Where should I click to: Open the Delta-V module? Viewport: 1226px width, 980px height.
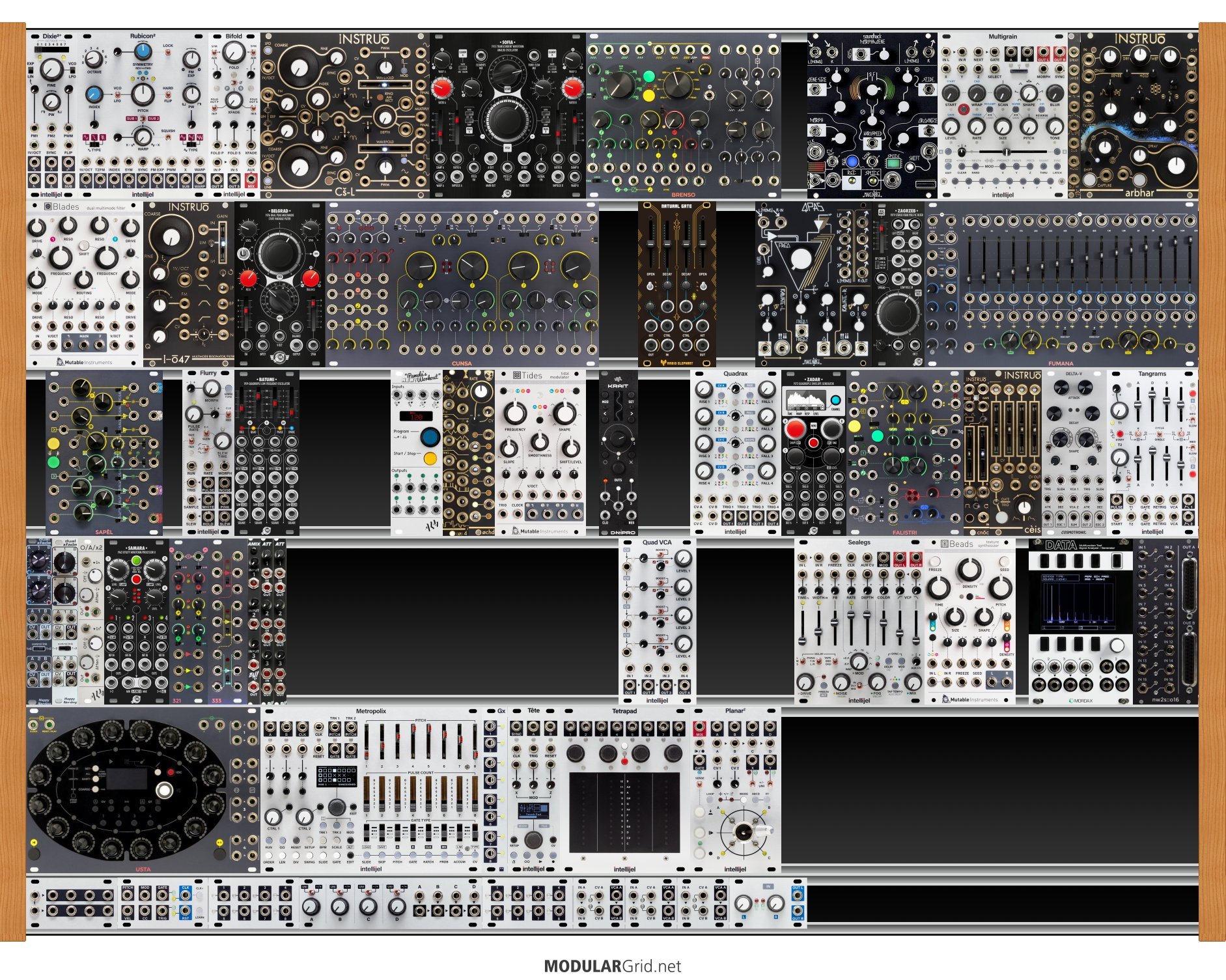1074,453
